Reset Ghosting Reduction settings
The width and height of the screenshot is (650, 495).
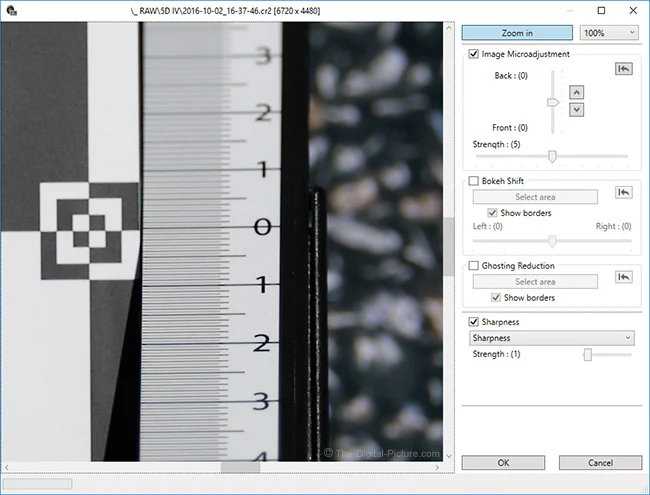(x=623, y=277)
